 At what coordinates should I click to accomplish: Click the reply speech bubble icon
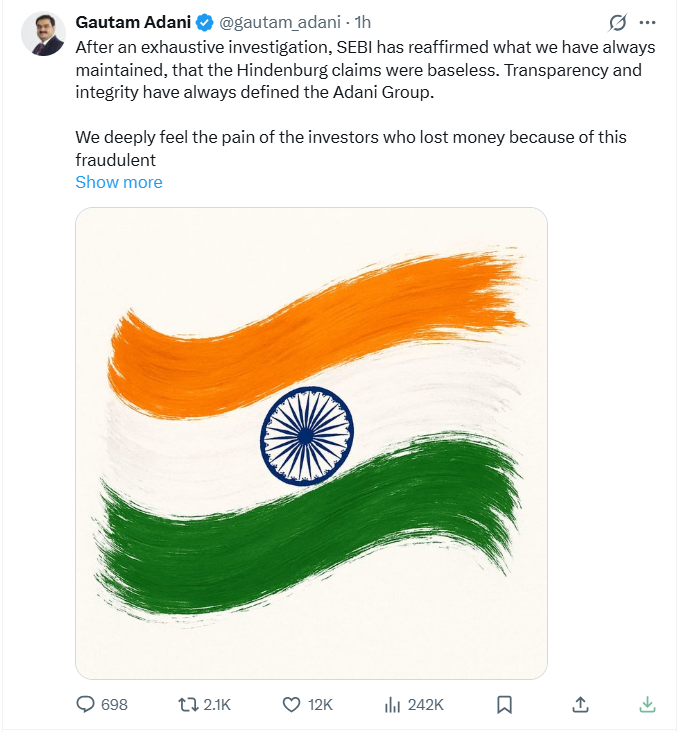(86, 705)
